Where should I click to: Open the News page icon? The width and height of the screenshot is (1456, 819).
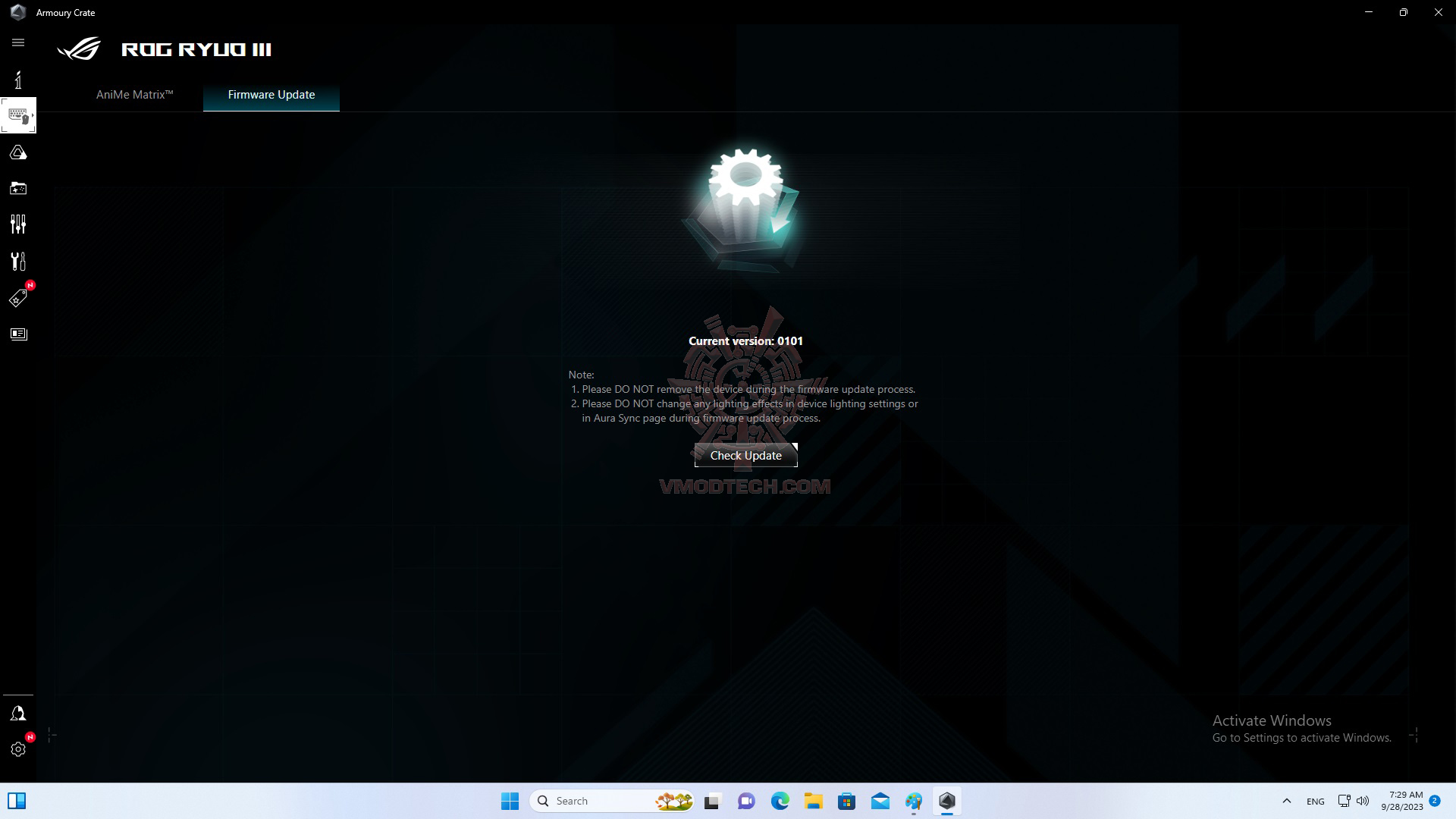point(18,334)
